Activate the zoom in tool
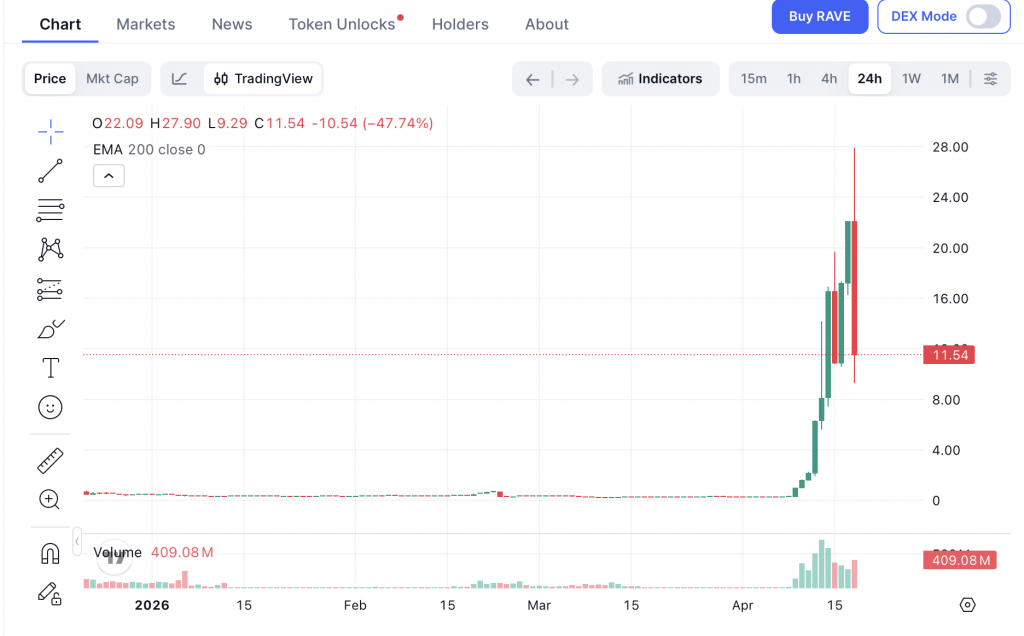1024x636 pixels. [50, 499]
